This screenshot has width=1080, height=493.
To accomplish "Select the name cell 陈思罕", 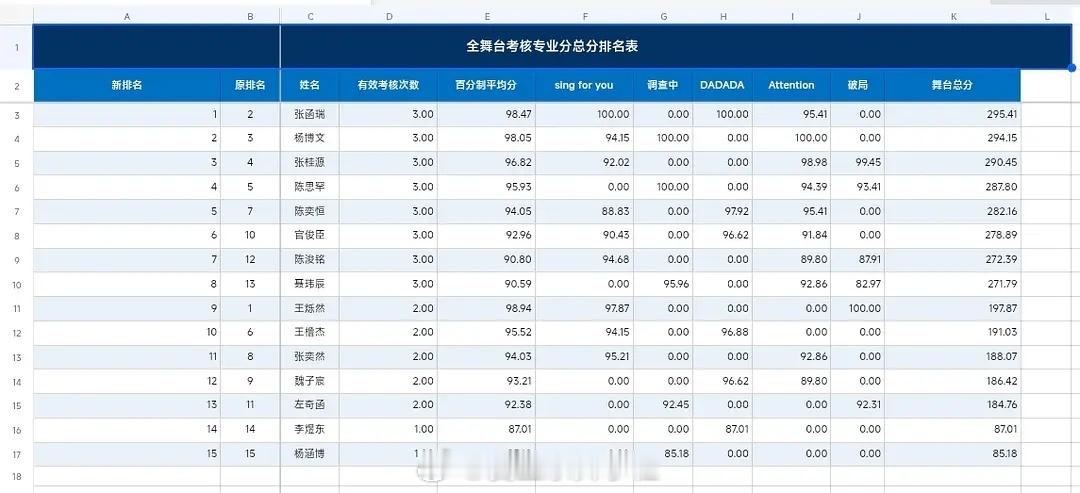I will pyautogui.click(x=310, y=187).
